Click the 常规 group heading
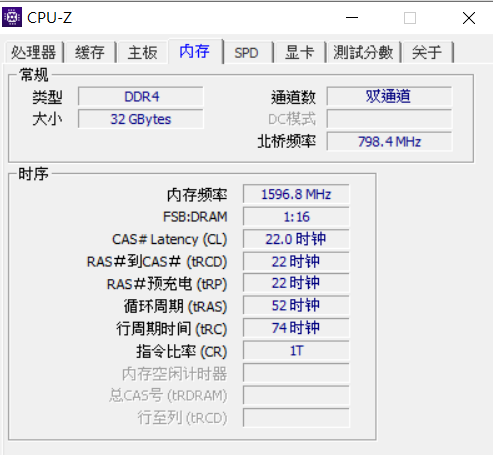The width and height of the screenshot is (493, 455). [34, 74]
